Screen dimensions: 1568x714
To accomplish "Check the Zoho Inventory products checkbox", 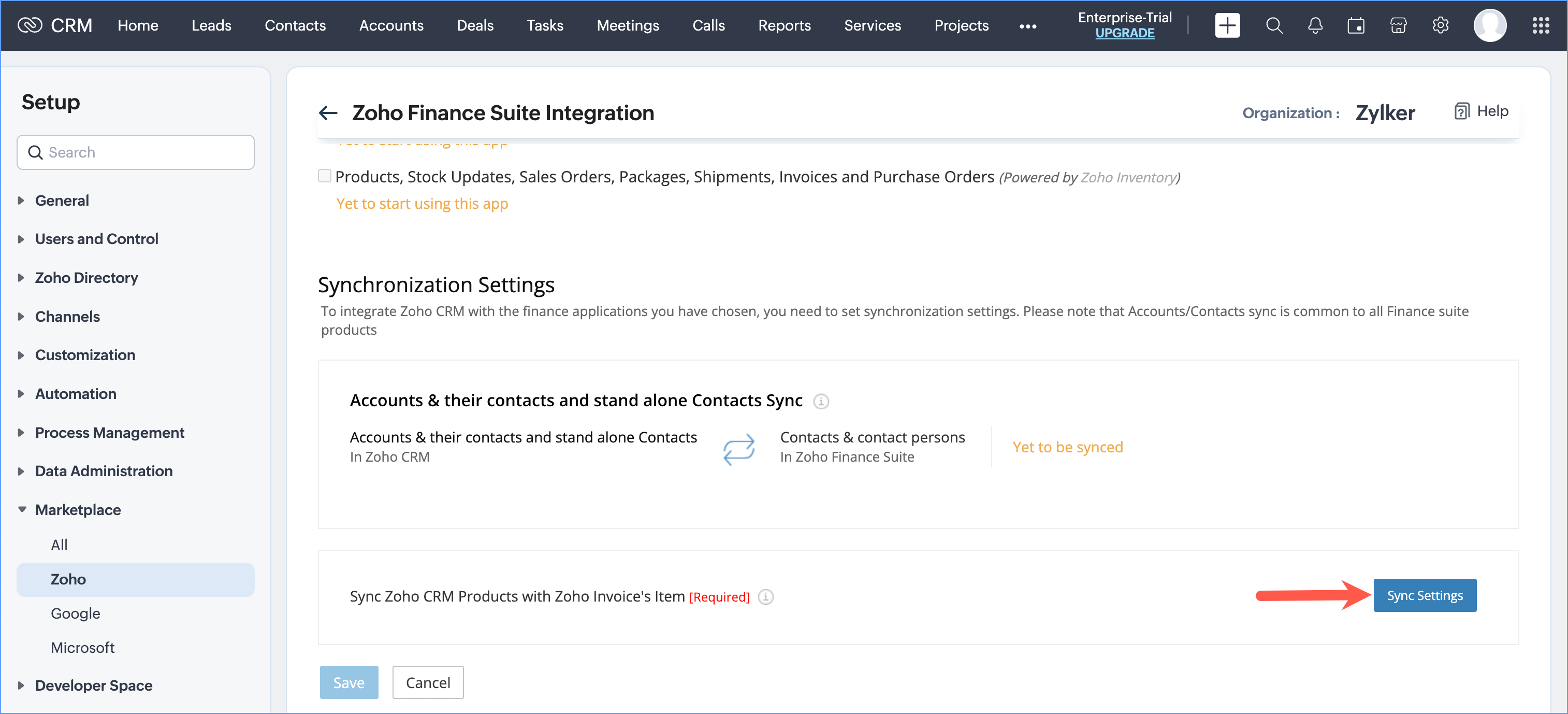I will 325,176.
